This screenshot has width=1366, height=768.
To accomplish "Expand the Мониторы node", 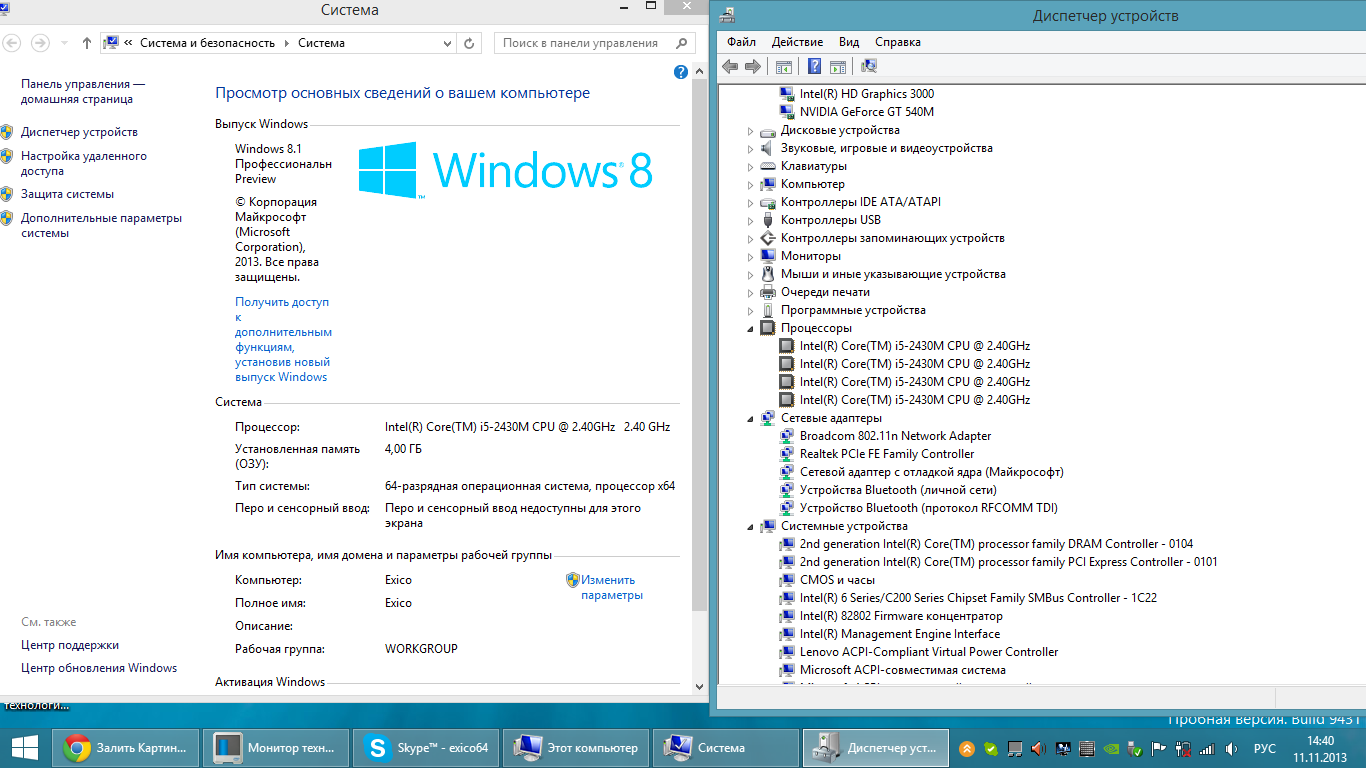I will (x=751, y=257).
